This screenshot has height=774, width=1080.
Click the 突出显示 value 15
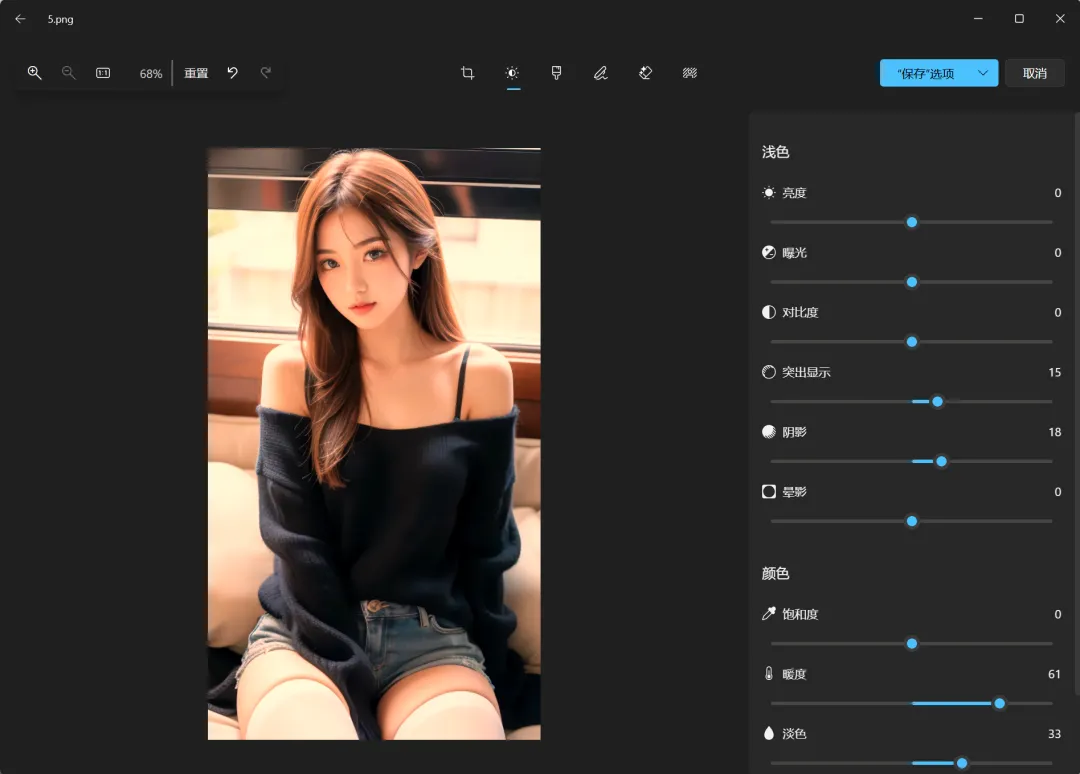[x=1055, y=373]
